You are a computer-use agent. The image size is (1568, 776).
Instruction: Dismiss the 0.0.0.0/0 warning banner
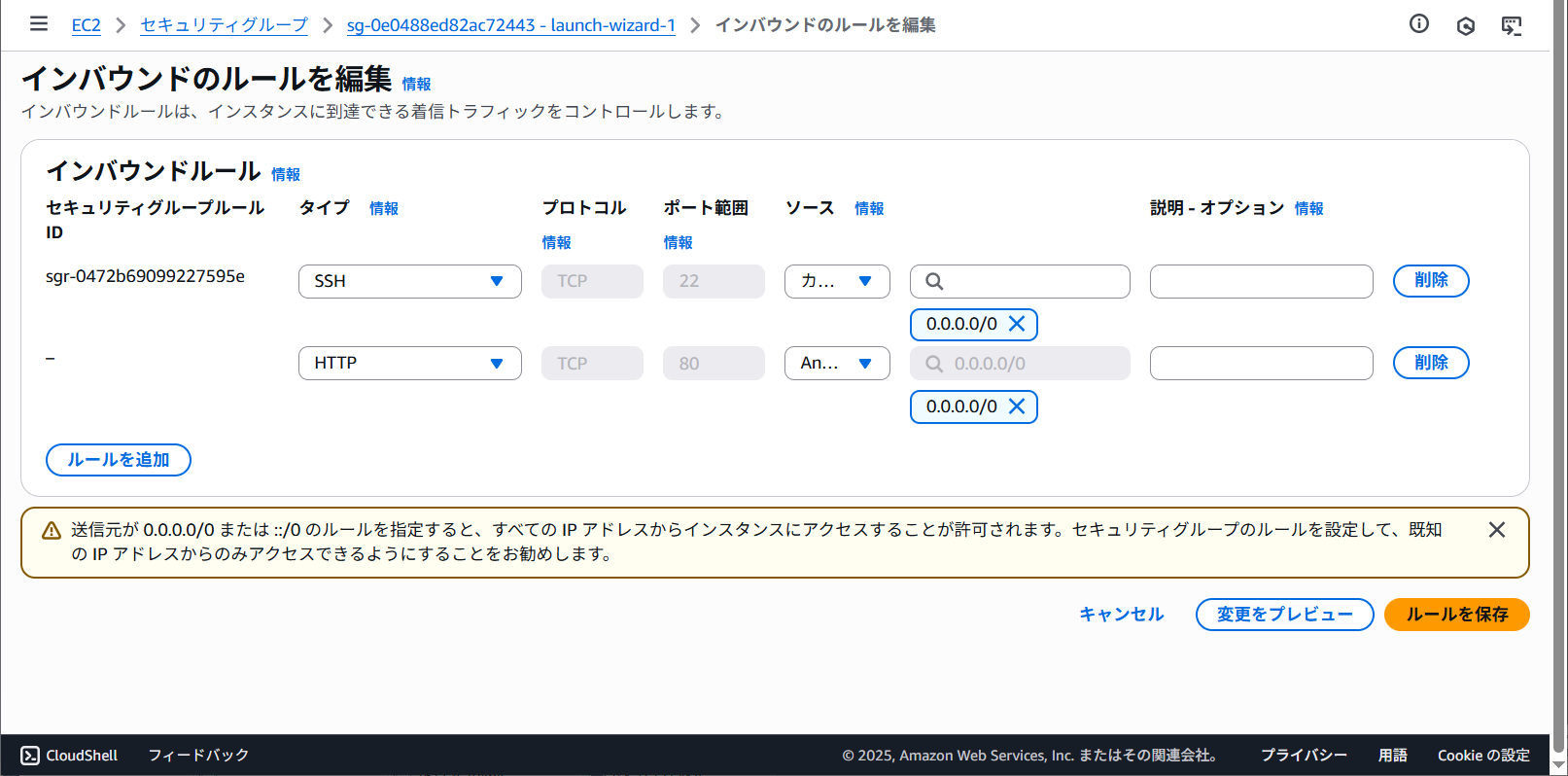[1497, 530]
